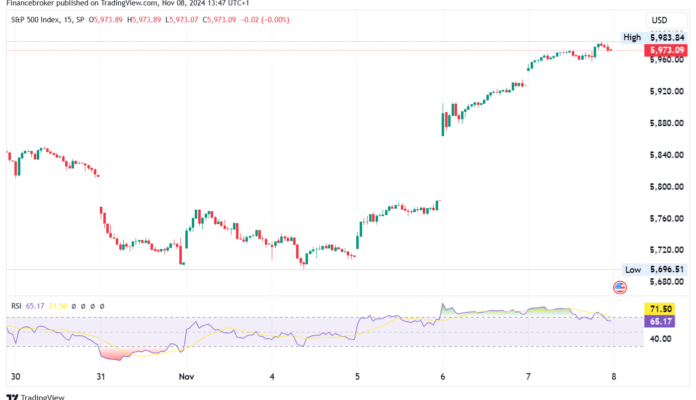The image size is (696, 400).
Task: Click the date label 31 on time axis
Action: 101,376
